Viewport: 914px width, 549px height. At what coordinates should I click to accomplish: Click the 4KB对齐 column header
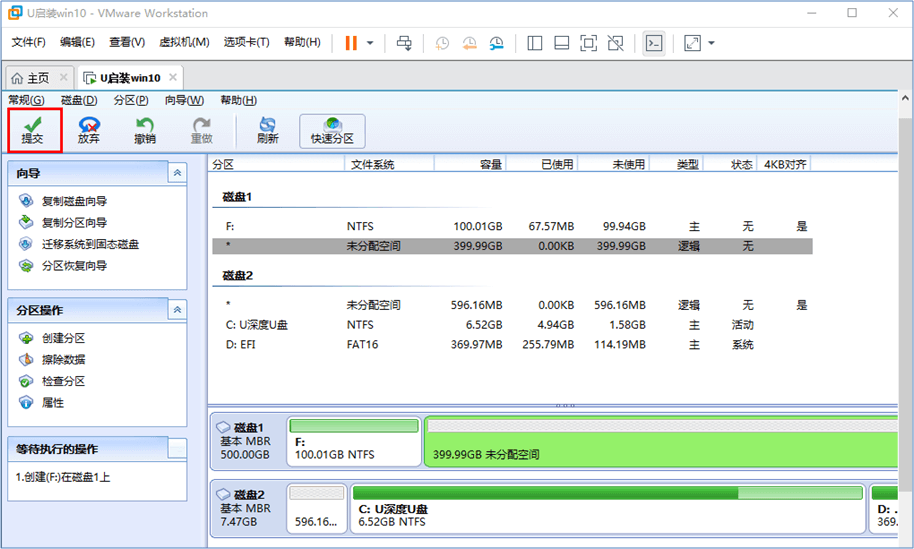(x=784, y=164)
